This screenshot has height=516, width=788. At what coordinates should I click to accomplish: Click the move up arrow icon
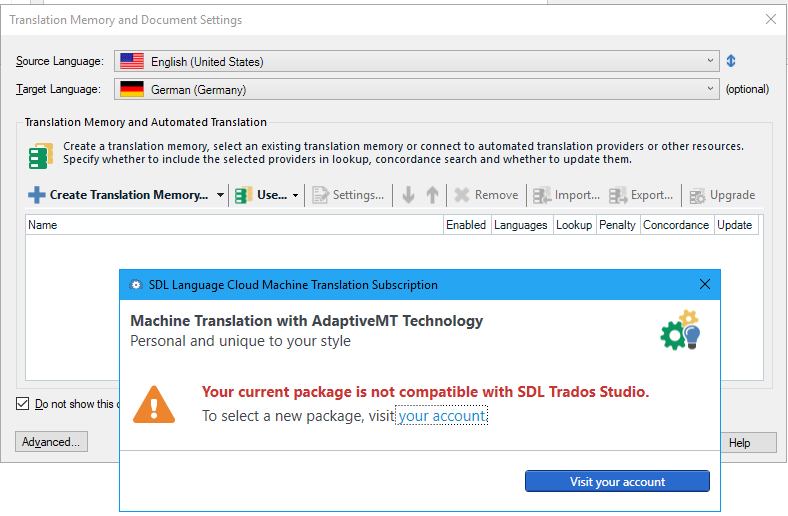[432, 195]
